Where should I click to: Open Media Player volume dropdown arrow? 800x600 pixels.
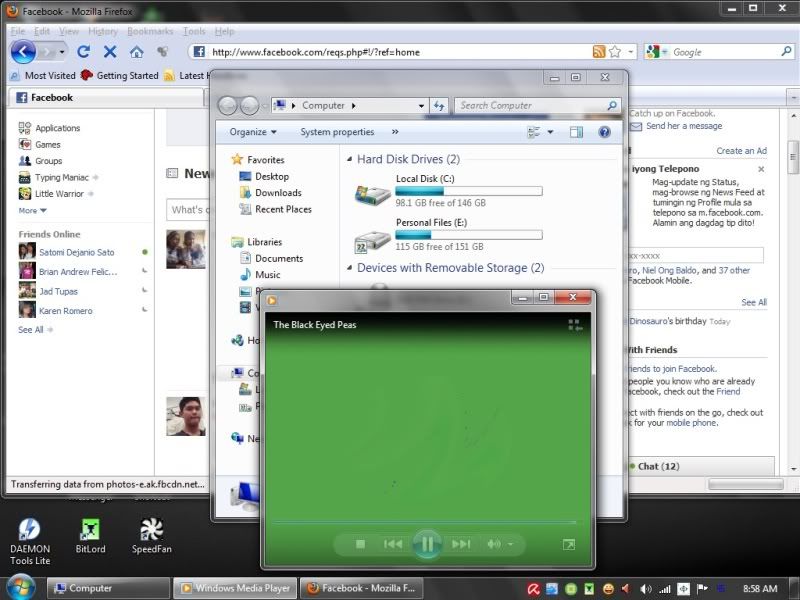click(x=510, y=544)
